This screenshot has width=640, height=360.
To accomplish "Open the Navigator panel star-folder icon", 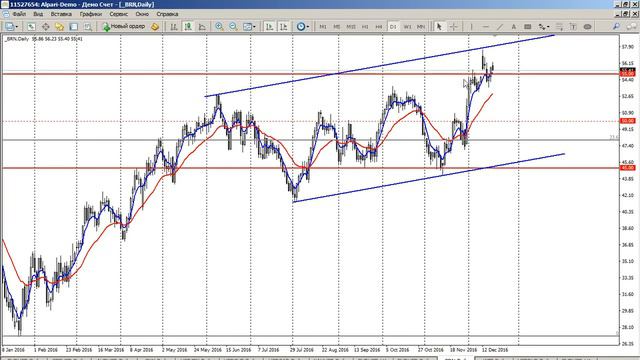I will (60, 27).
